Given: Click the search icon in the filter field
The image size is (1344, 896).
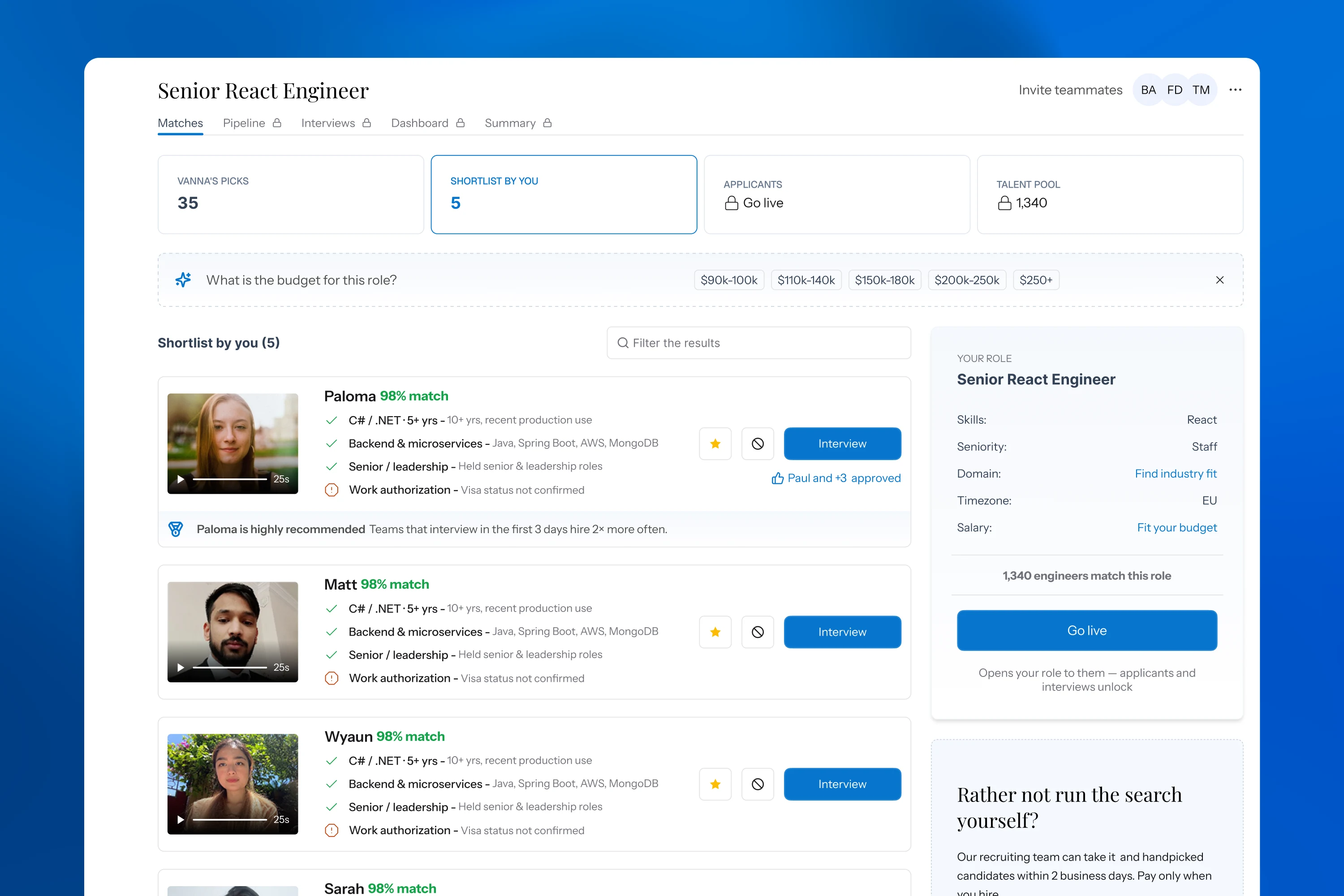Looking at the screenshot, I should (x=623, y=343).
